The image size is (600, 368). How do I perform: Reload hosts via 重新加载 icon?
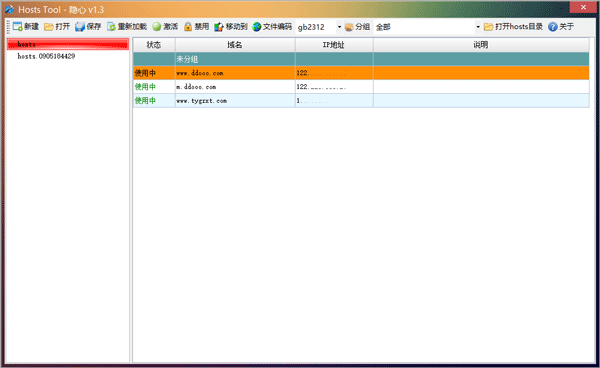(x=111, y=26)
